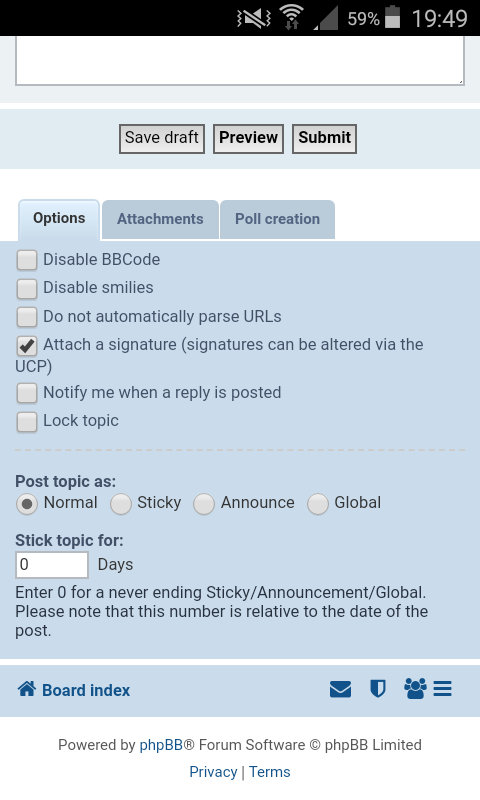Check Notify me when a reply is posted
This screenshot has width=480, height=800.
[x=27, y=393]
